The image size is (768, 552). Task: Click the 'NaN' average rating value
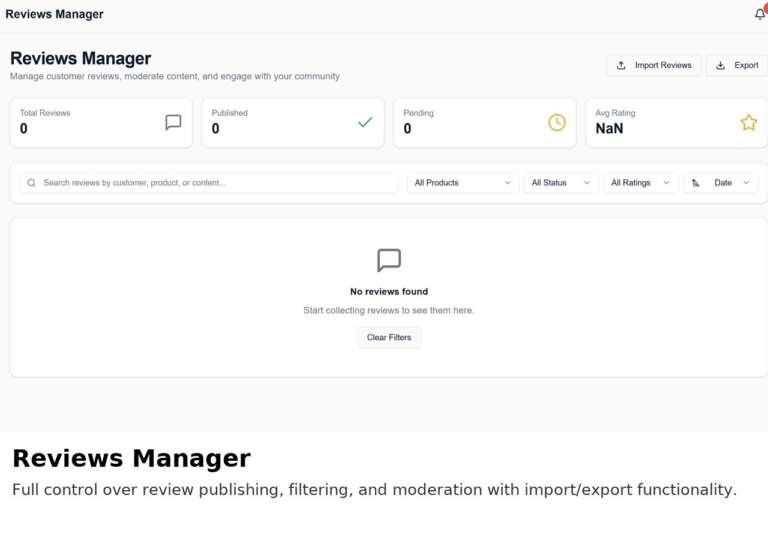tap(609, 128)
